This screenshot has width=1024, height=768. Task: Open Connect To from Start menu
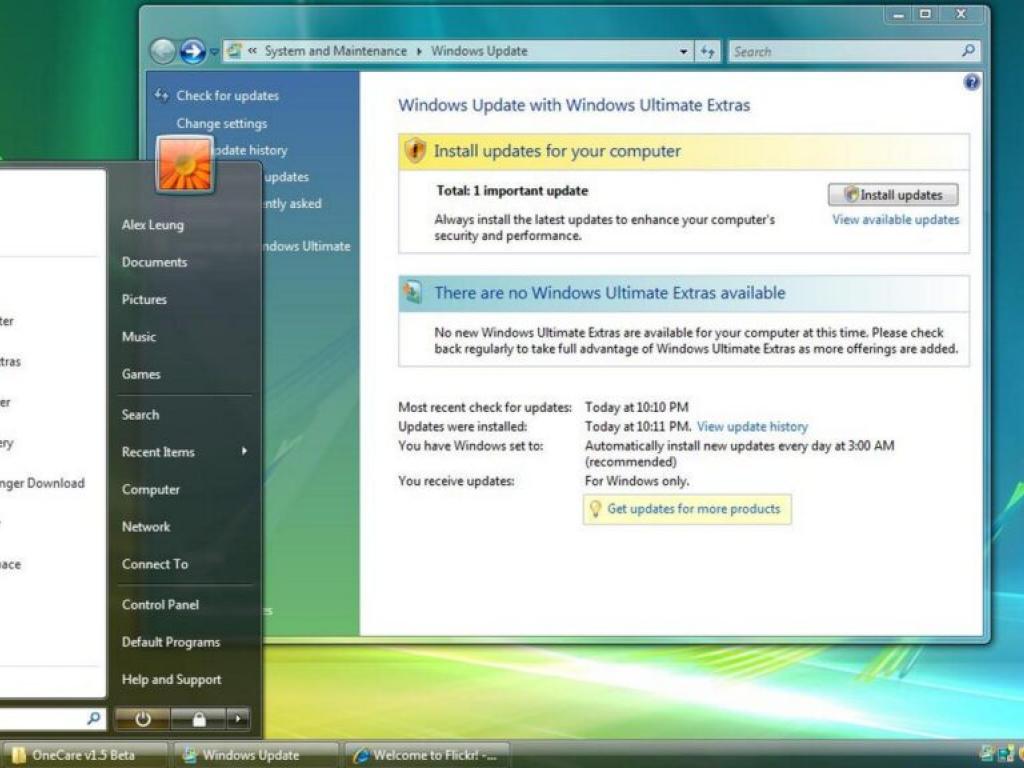(155, 564)
